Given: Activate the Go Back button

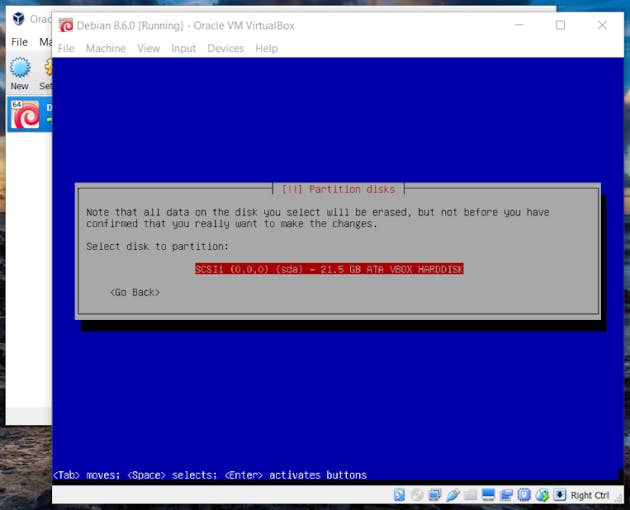Looking at the screenshot, I should (x=135, y=292).
